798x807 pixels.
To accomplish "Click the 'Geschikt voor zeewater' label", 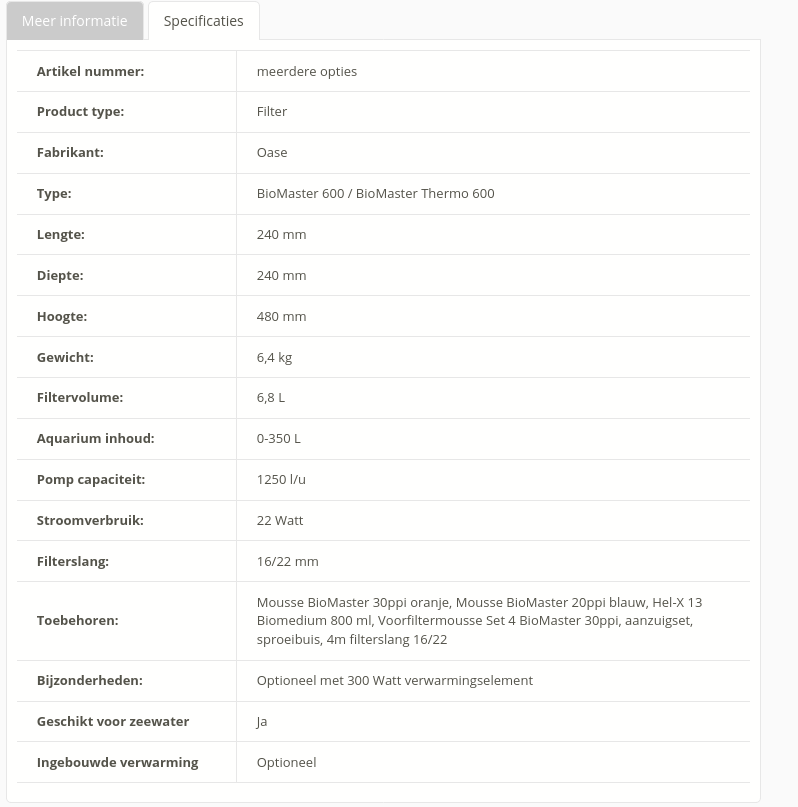I will pos(112,721).
